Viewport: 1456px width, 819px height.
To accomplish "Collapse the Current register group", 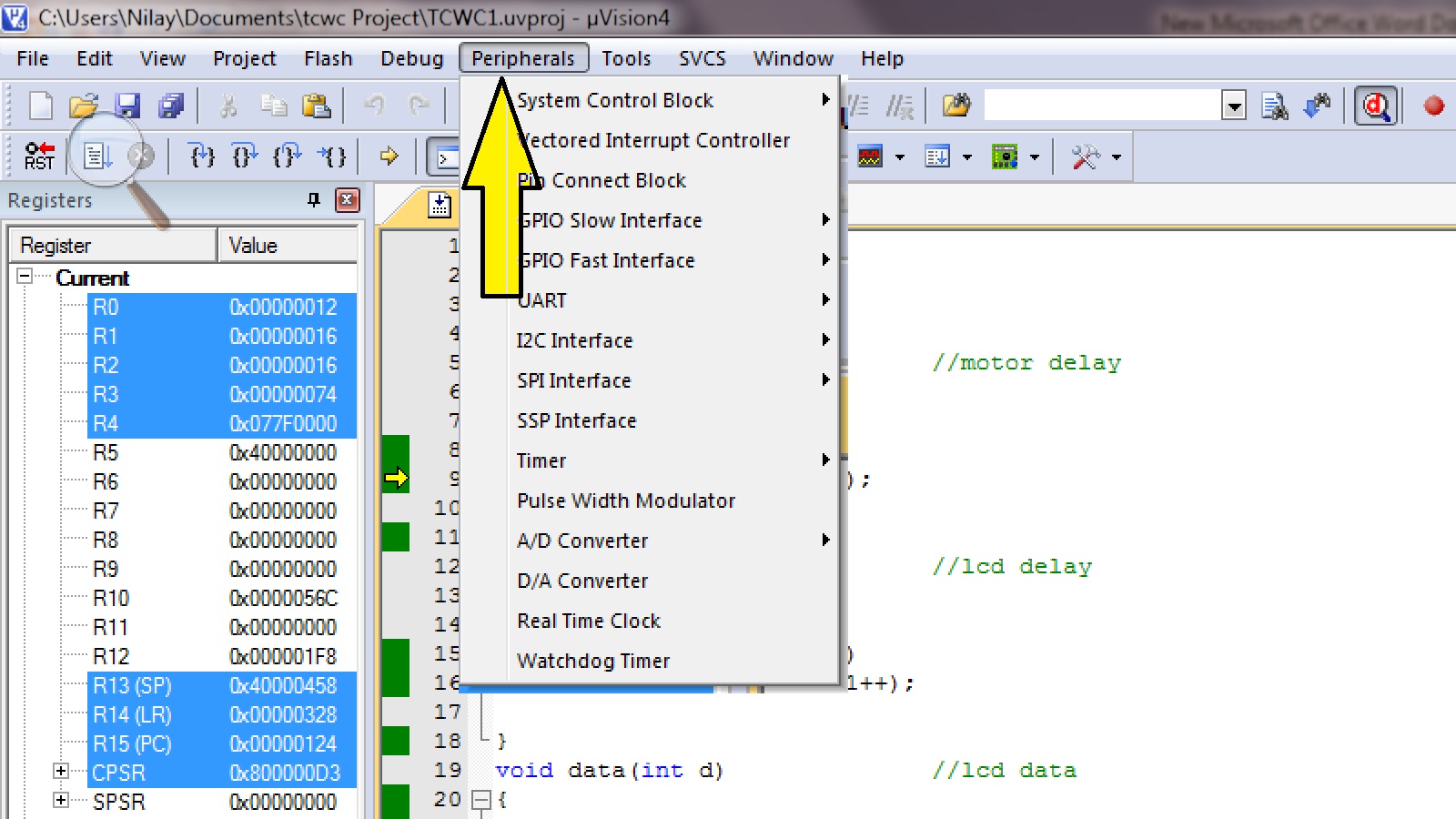I will [x=25, y=276].
